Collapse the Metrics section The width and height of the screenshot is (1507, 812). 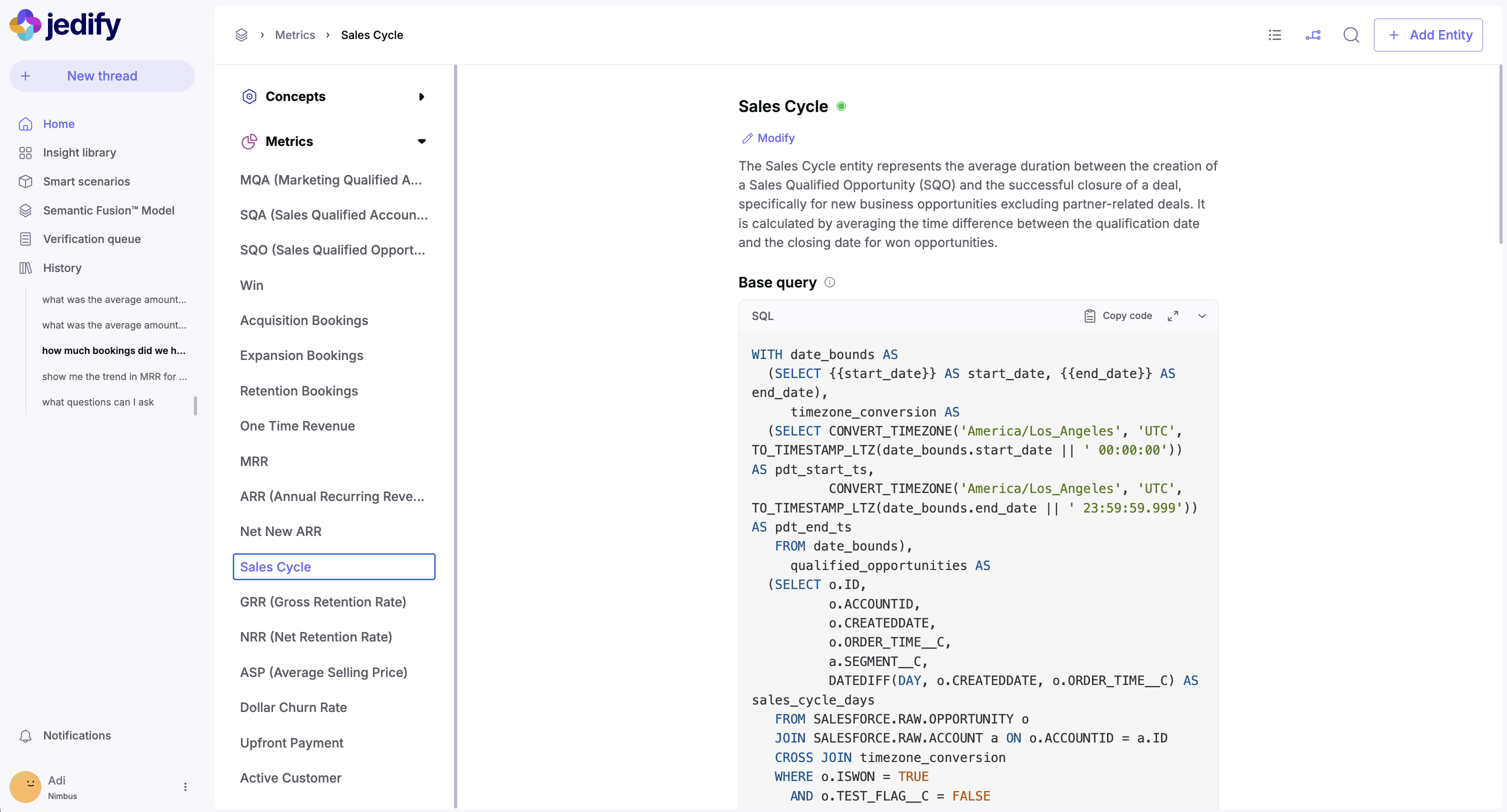[421, 141]
